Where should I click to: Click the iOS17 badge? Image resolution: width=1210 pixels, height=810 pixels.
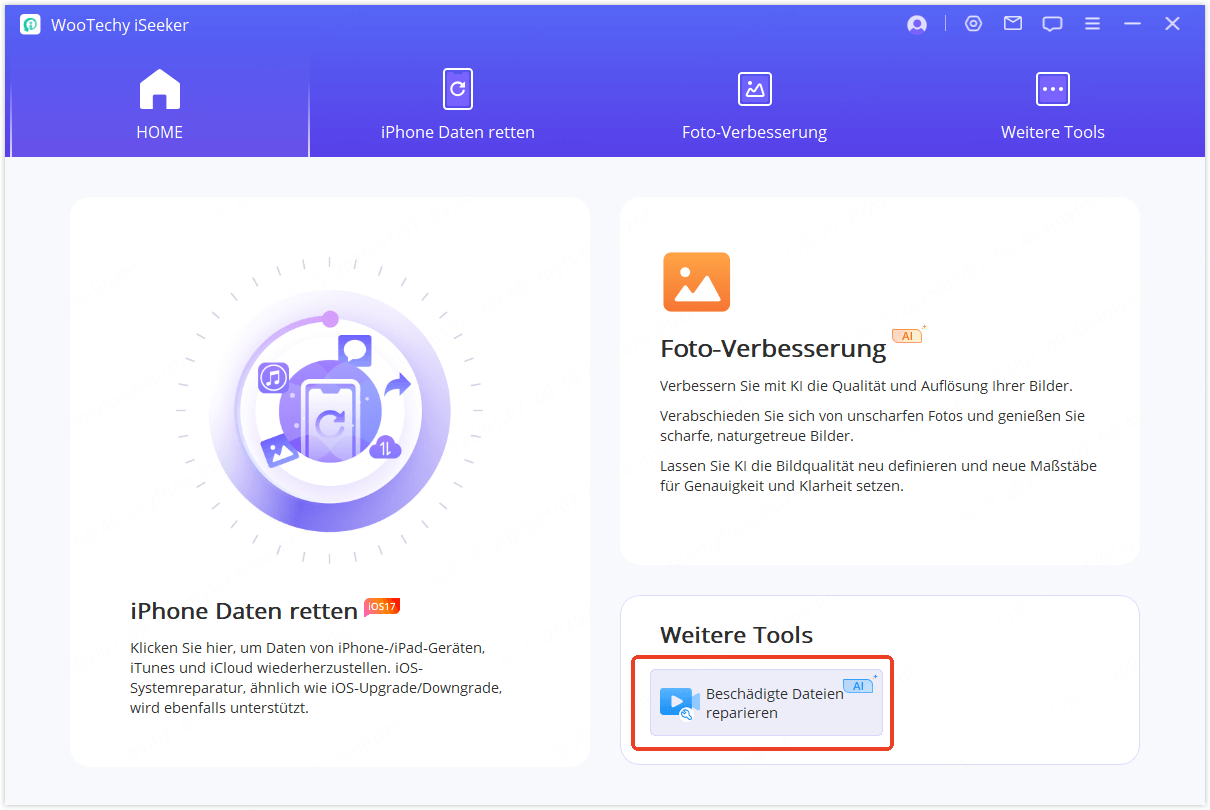382,606
